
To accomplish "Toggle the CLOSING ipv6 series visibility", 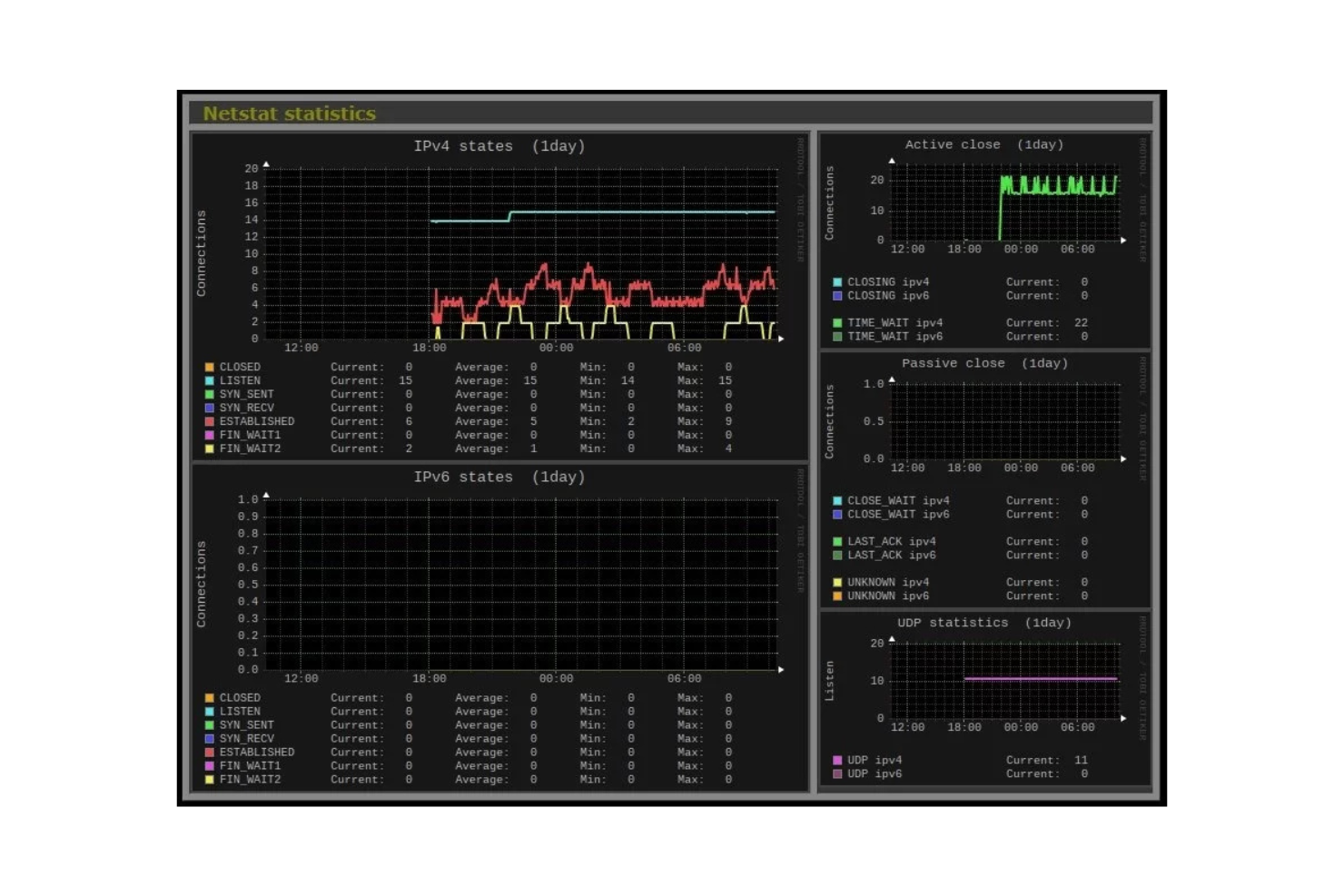I will [836, 295].
